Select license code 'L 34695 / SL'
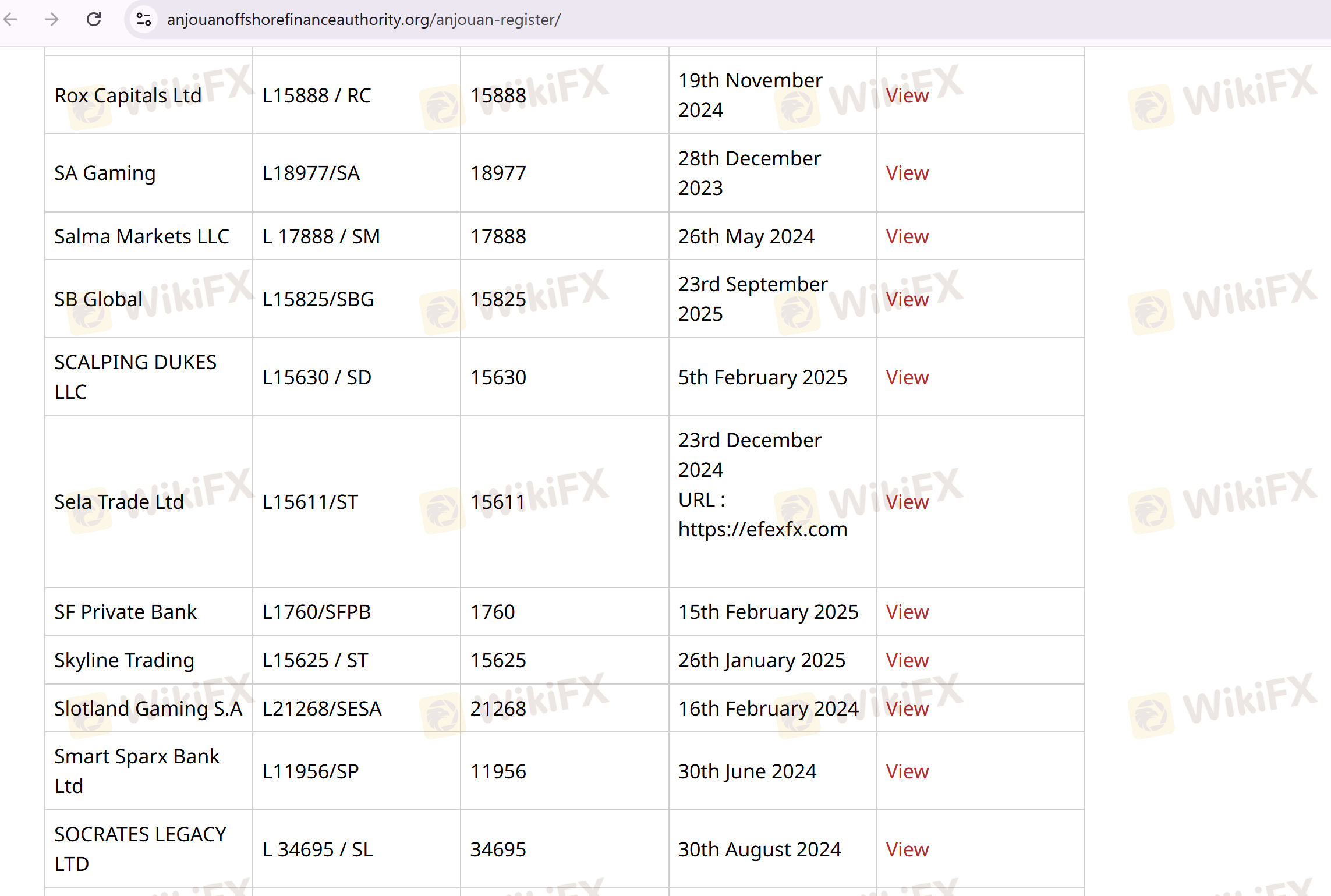This screenshot has height=896, width=1331. 318,849
